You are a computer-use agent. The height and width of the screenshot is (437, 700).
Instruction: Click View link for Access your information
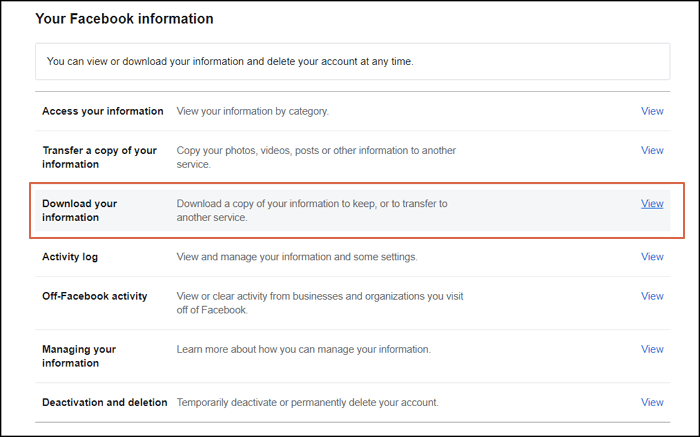coord(652,111)
